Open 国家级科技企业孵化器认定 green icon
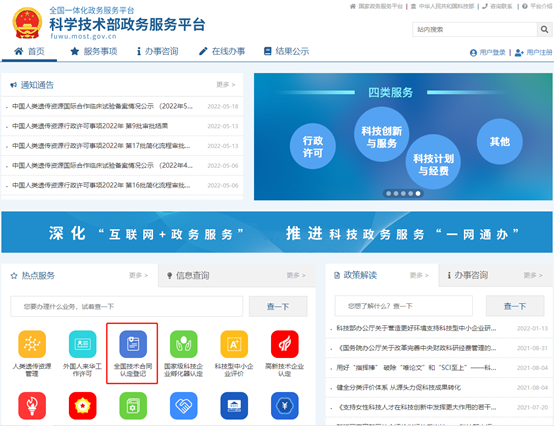554x426 pixels. coord(183,344)
